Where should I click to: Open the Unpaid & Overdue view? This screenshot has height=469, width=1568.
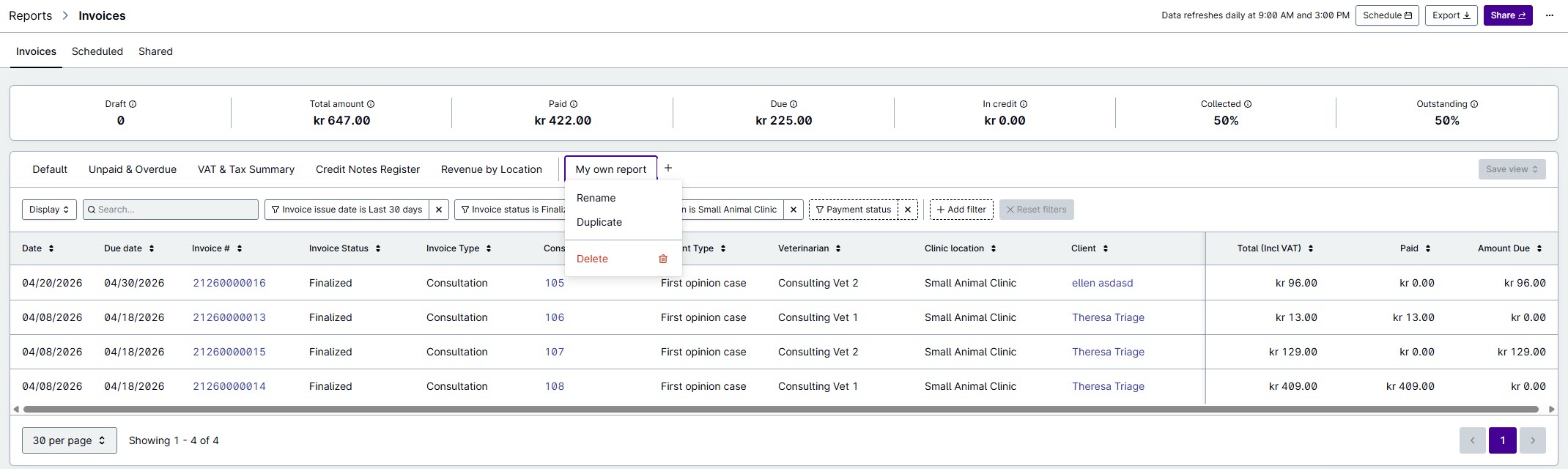tap(133, 169)
